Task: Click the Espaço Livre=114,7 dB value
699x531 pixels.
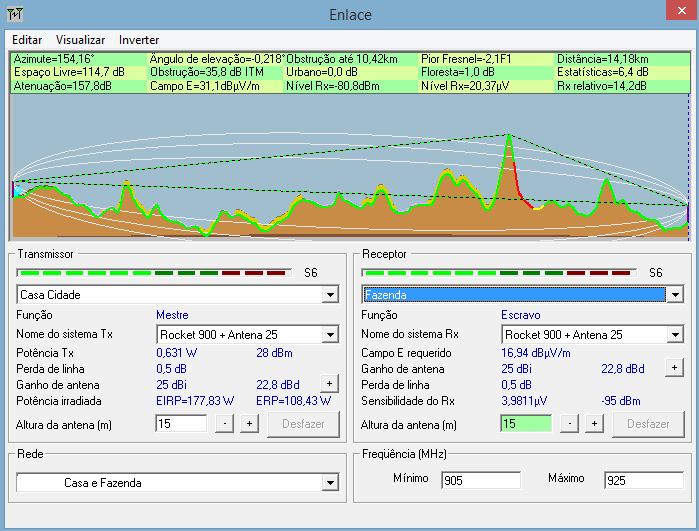Action: pyautogui.click(x=69, y=72)
